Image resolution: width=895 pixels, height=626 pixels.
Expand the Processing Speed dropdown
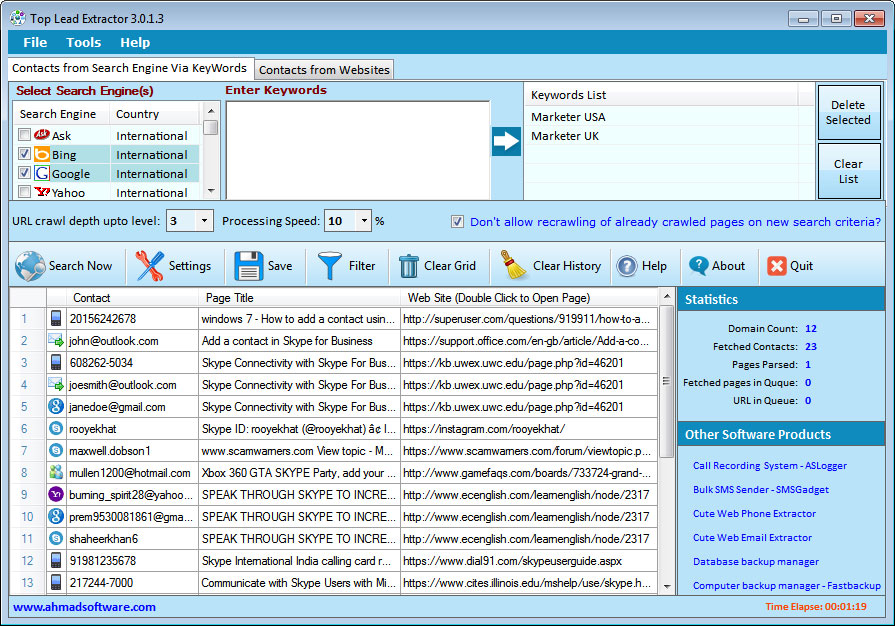pyautogui.click(x=363, y=221)
